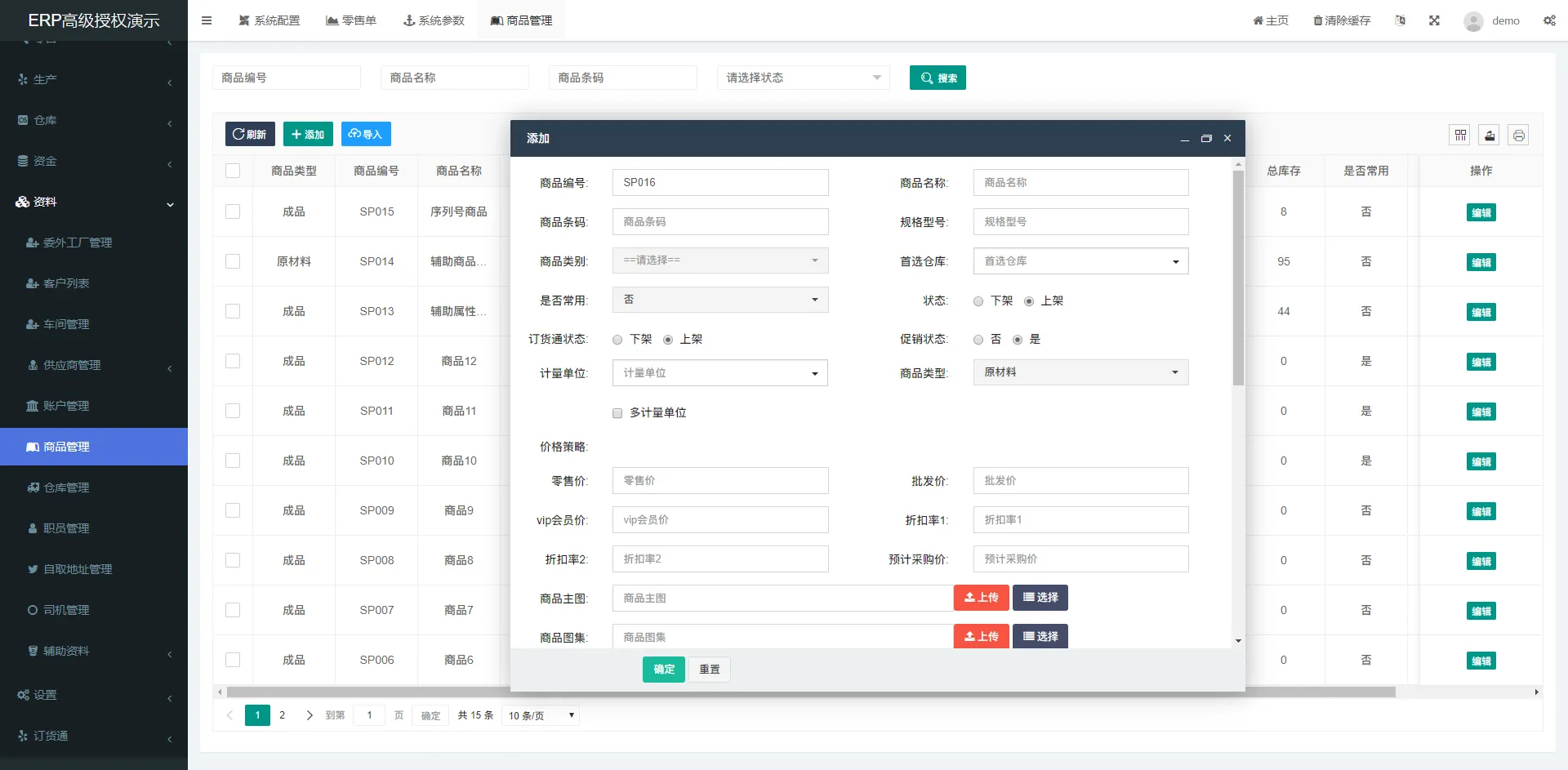Enter fullscreen via the expand icon
The height and width of the screenshot is (770, 1568).
pyautogui.click(x=1434, y=20)
